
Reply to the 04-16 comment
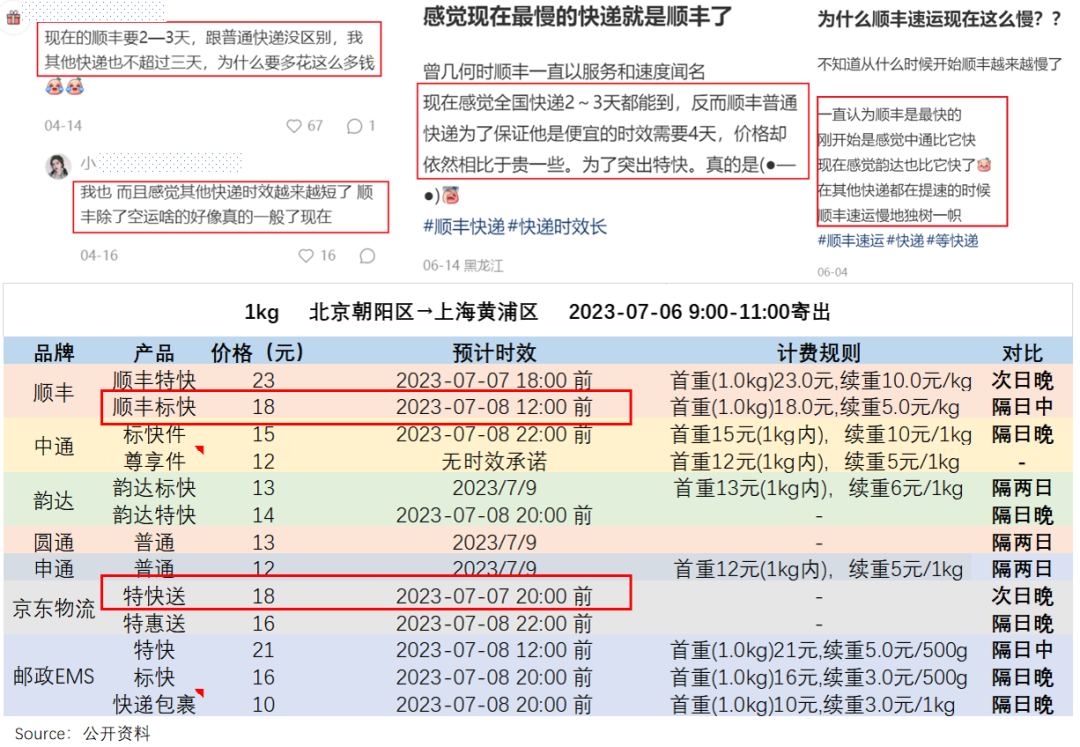point(367,255)
